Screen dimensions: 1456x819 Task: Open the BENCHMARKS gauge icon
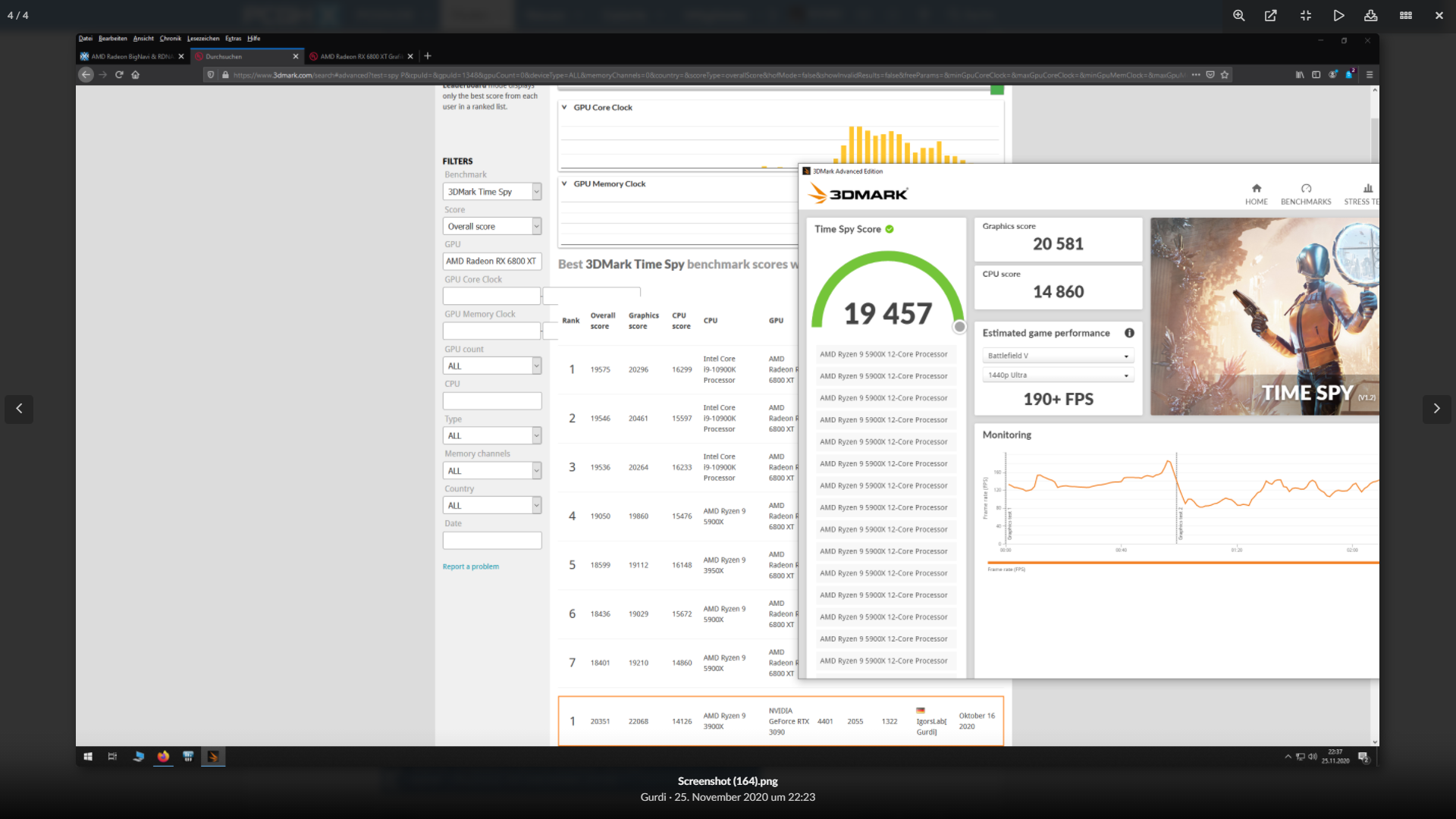click(1306, 189)
